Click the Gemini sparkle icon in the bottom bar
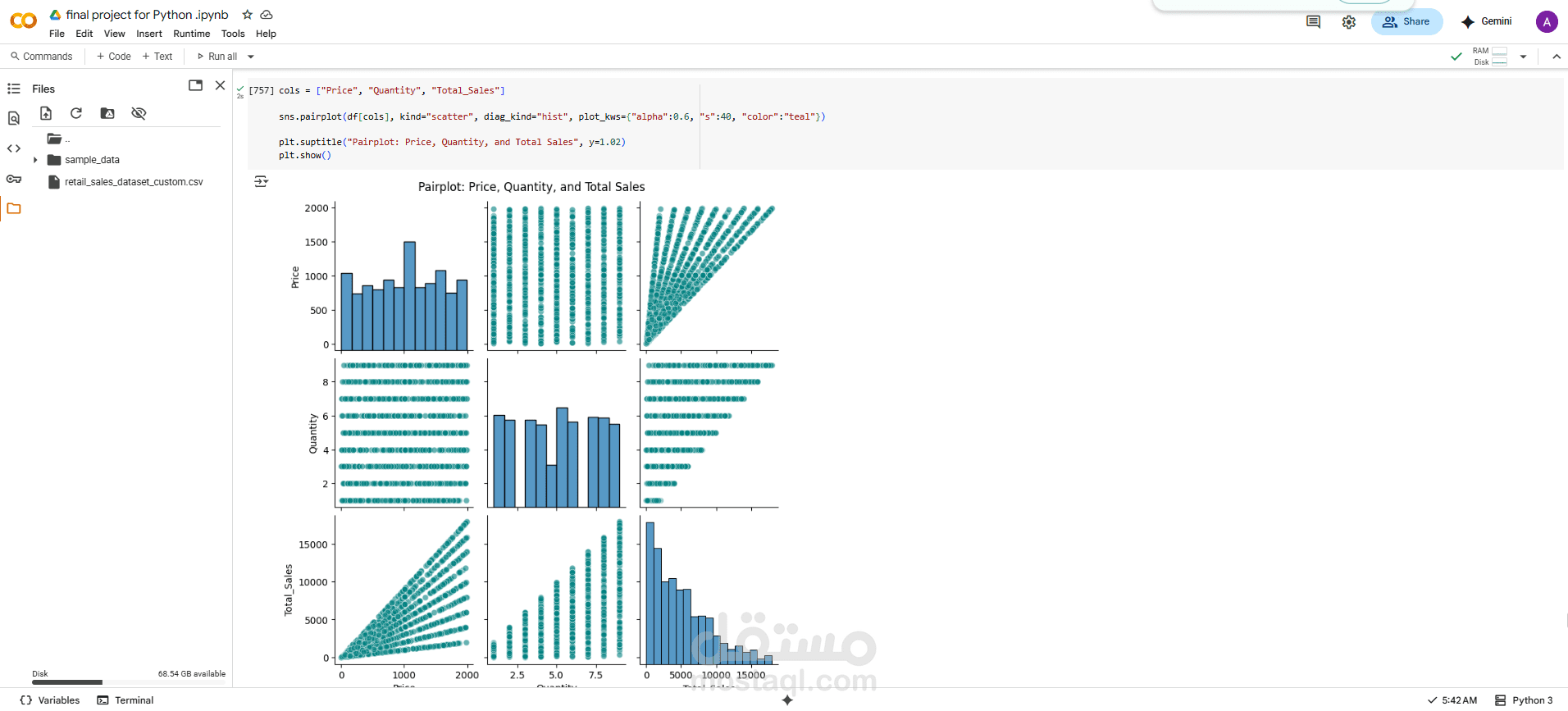 [x=787, y=700]
